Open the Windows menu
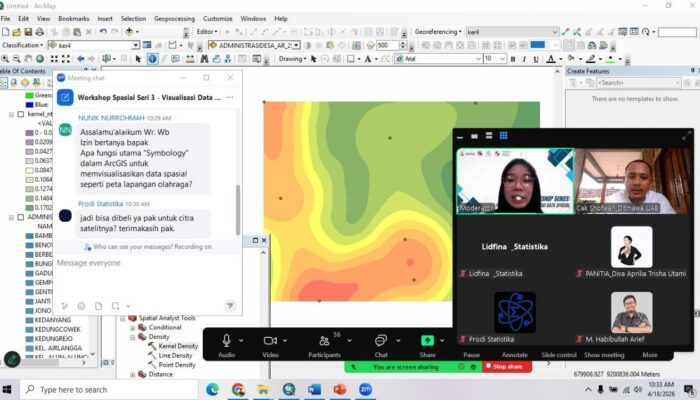The height and width of the screenshot is (400, 700). pyautogui.click(x=253, y=19)
